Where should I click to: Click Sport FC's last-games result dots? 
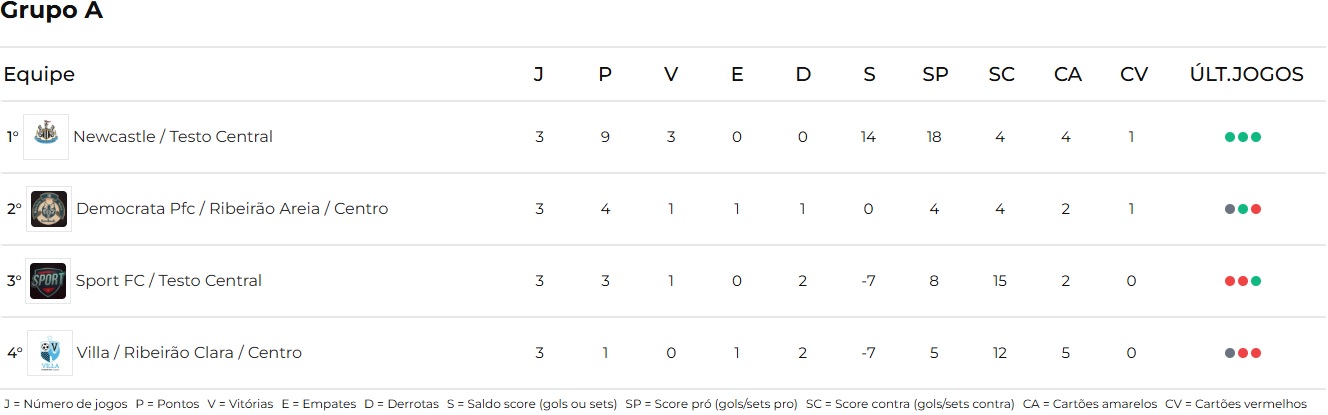pyautogui.click(x=1242, y=281)
